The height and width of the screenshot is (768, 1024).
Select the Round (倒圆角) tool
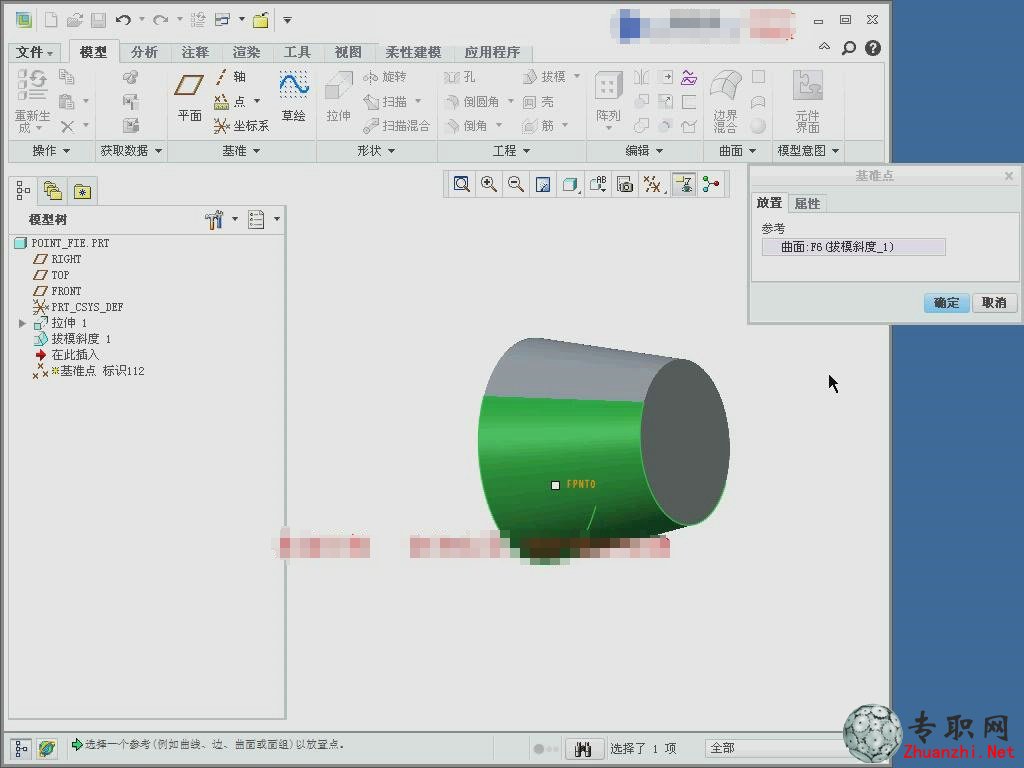[x=472, y=101]
